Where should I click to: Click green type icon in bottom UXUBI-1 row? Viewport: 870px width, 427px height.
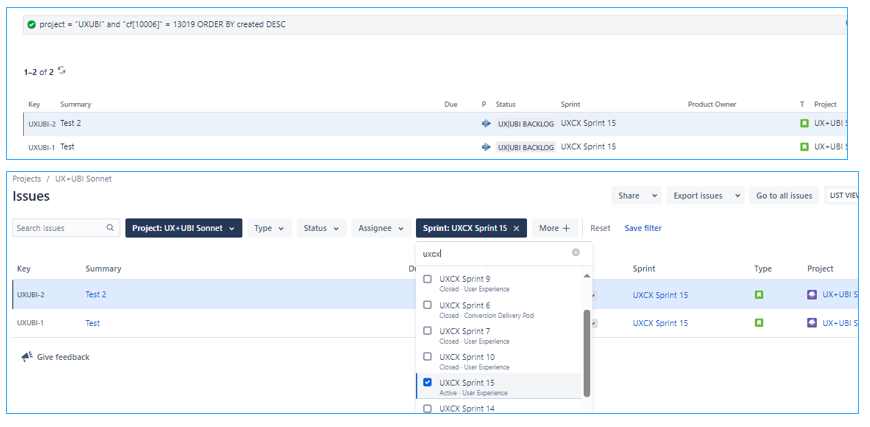click(x=758, y=322)
